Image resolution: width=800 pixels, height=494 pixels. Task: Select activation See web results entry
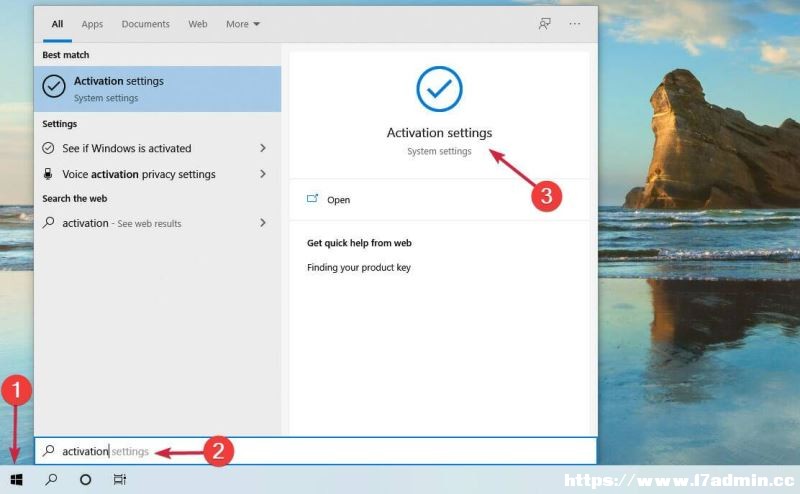tap(158, 223)
